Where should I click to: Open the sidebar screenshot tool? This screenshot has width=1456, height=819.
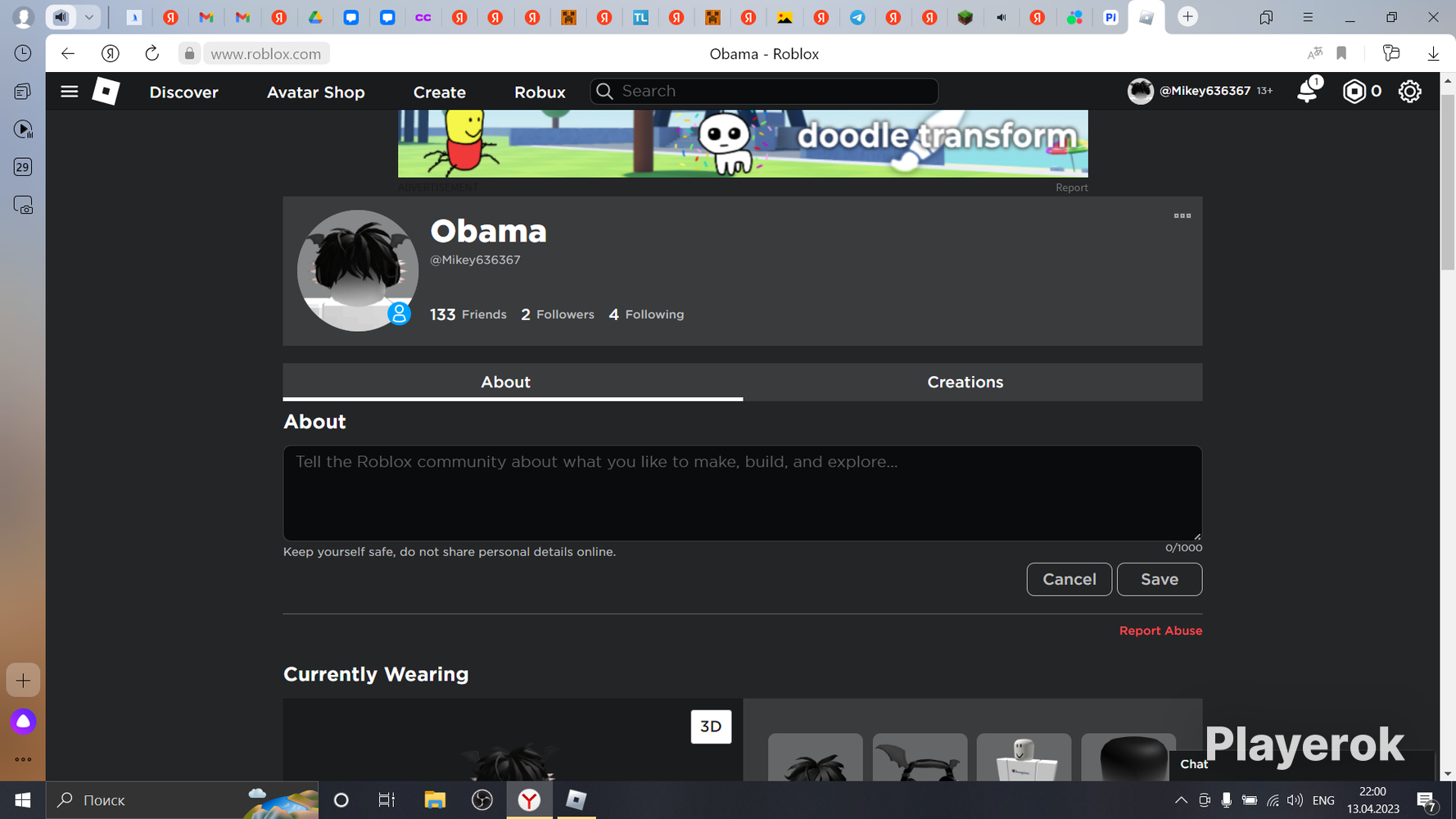(x=23, y=205)
